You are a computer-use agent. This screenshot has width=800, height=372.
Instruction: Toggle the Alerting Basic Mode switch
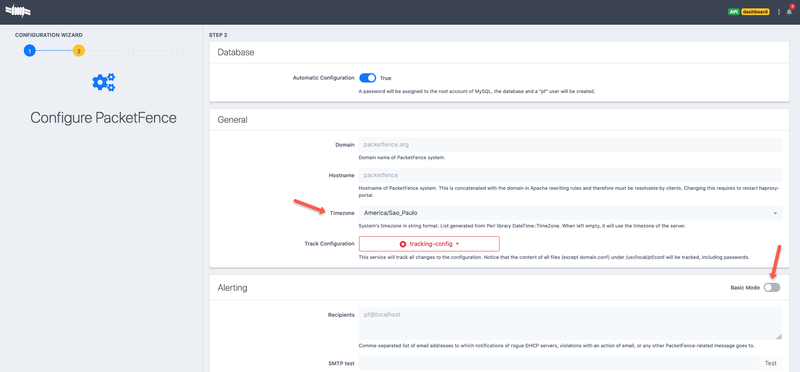pos(772,288)
